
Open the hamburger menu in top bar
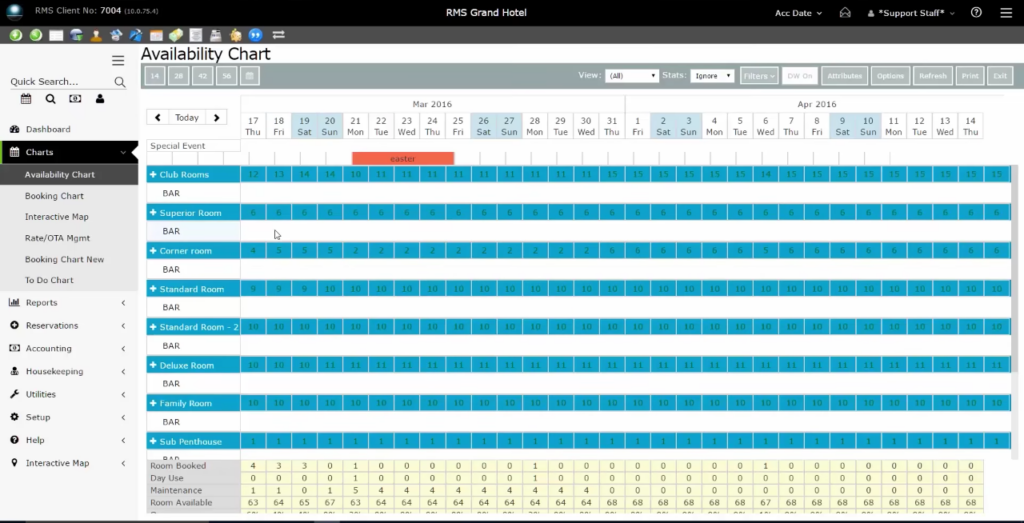[x=1006, y=12]
